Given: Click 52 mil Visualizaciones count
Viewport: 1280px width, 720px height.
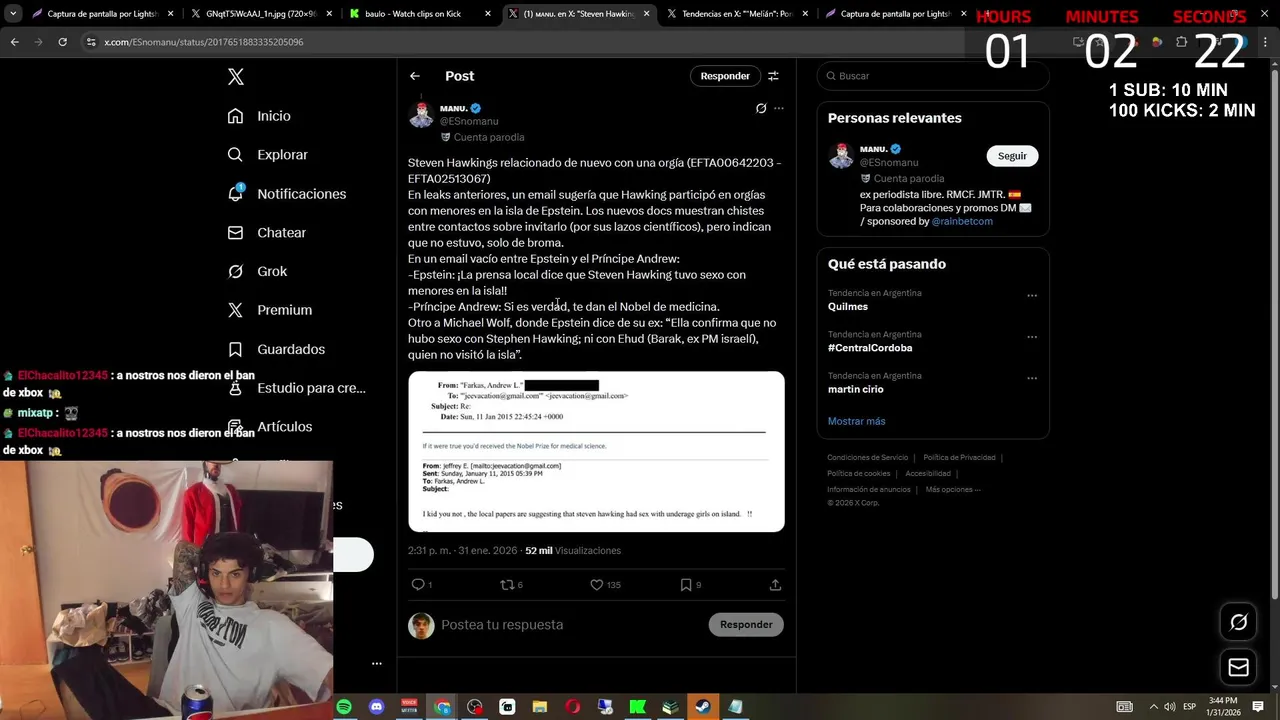Looking at the screenshot, I should pos(573,551).
